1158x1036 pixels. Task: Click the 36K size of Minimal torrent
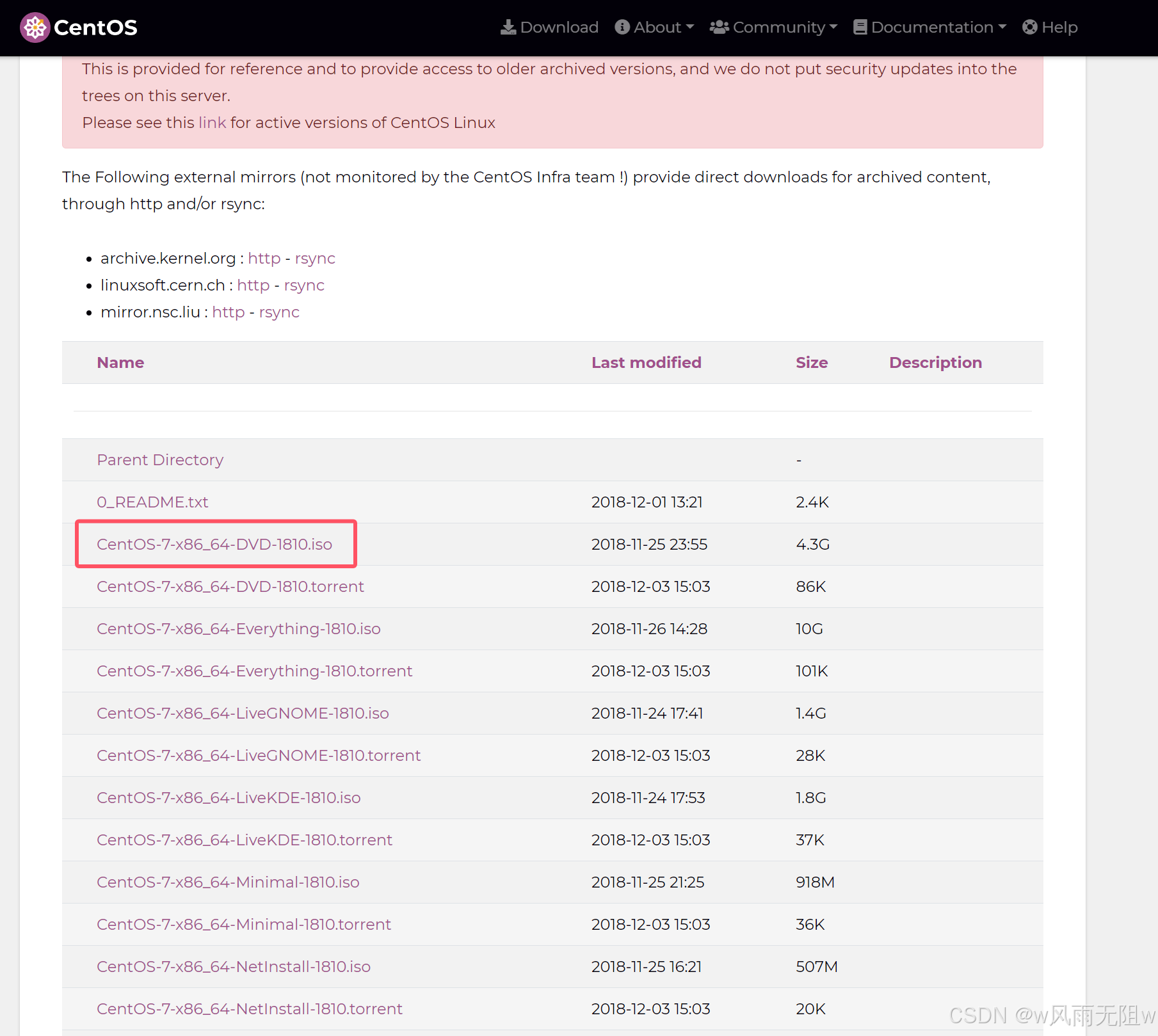coord(810,924)
